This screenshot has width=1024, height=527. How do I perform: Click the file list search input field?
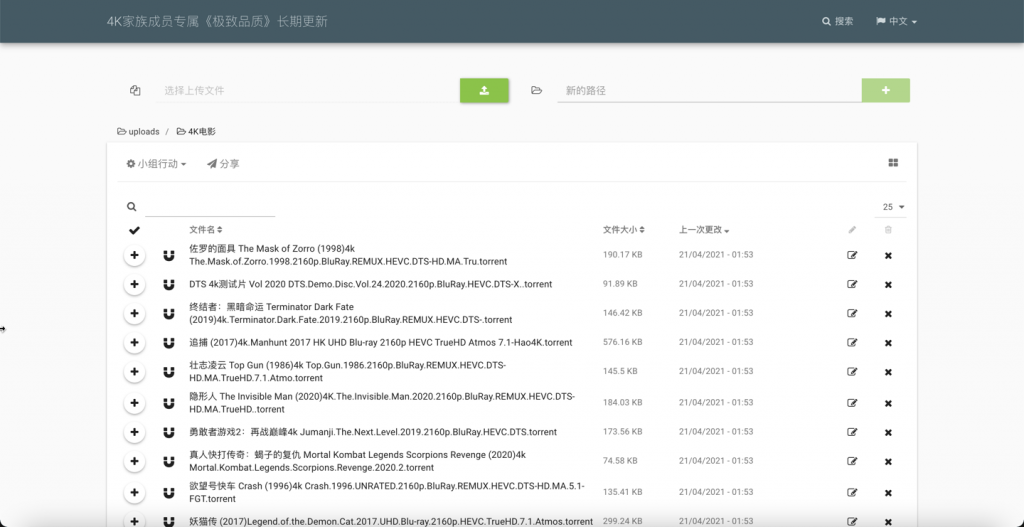click(210, 207)
